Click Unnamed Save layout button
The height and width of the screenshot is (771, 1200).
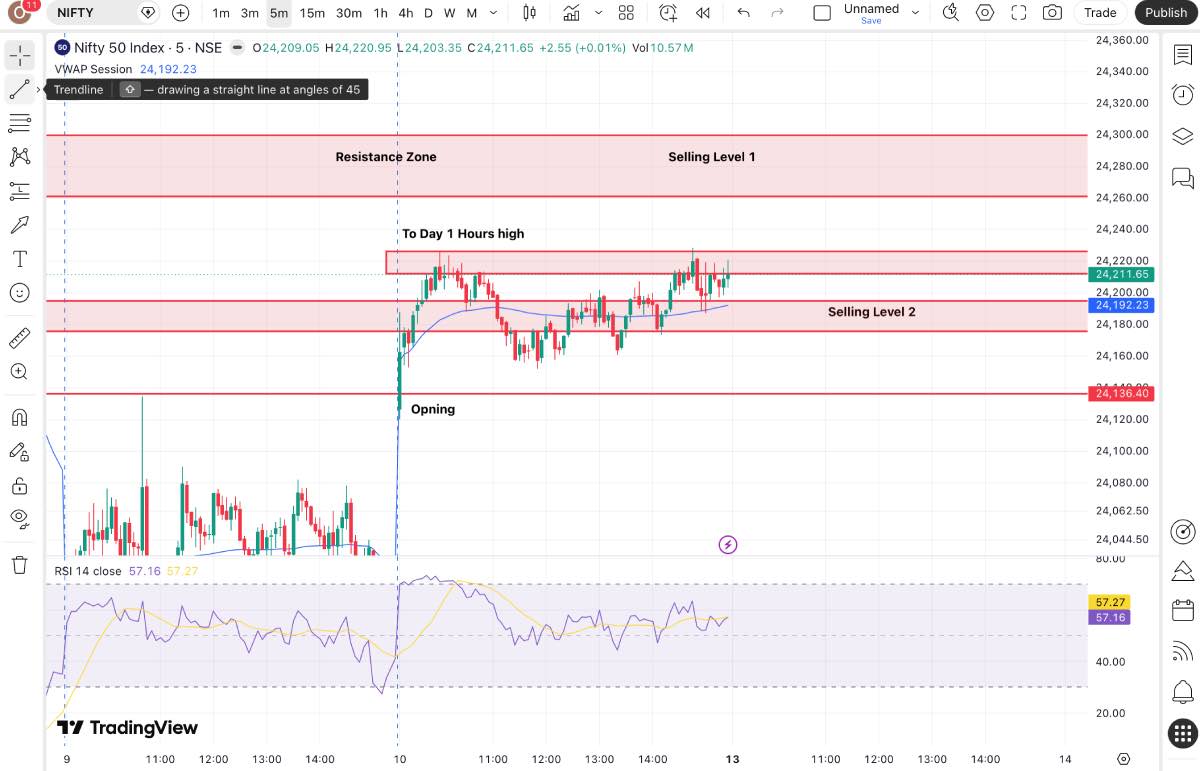pos(871,13)
